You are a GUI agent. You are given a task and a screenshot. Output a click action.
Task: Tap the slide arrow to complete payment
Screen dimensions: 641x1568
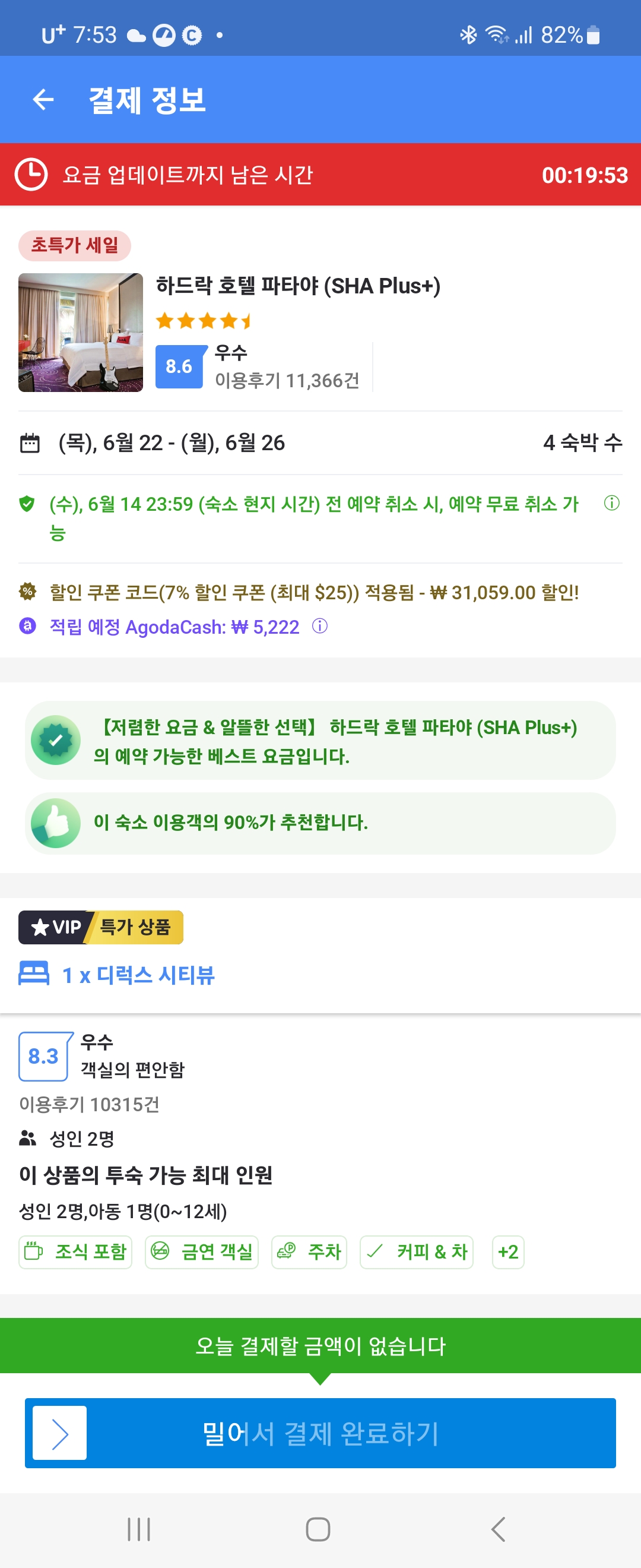pyautogui.click(x=59, y=1433)
